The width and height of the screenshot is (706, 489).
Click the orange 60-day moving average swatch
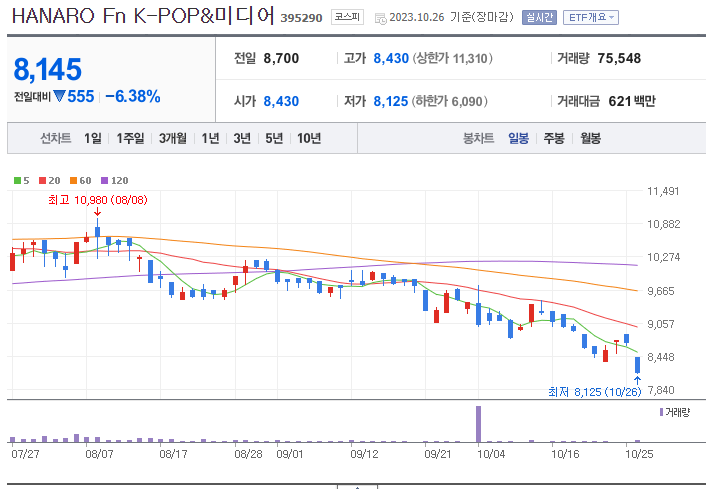pyautogui.click(x=73, y=181)
